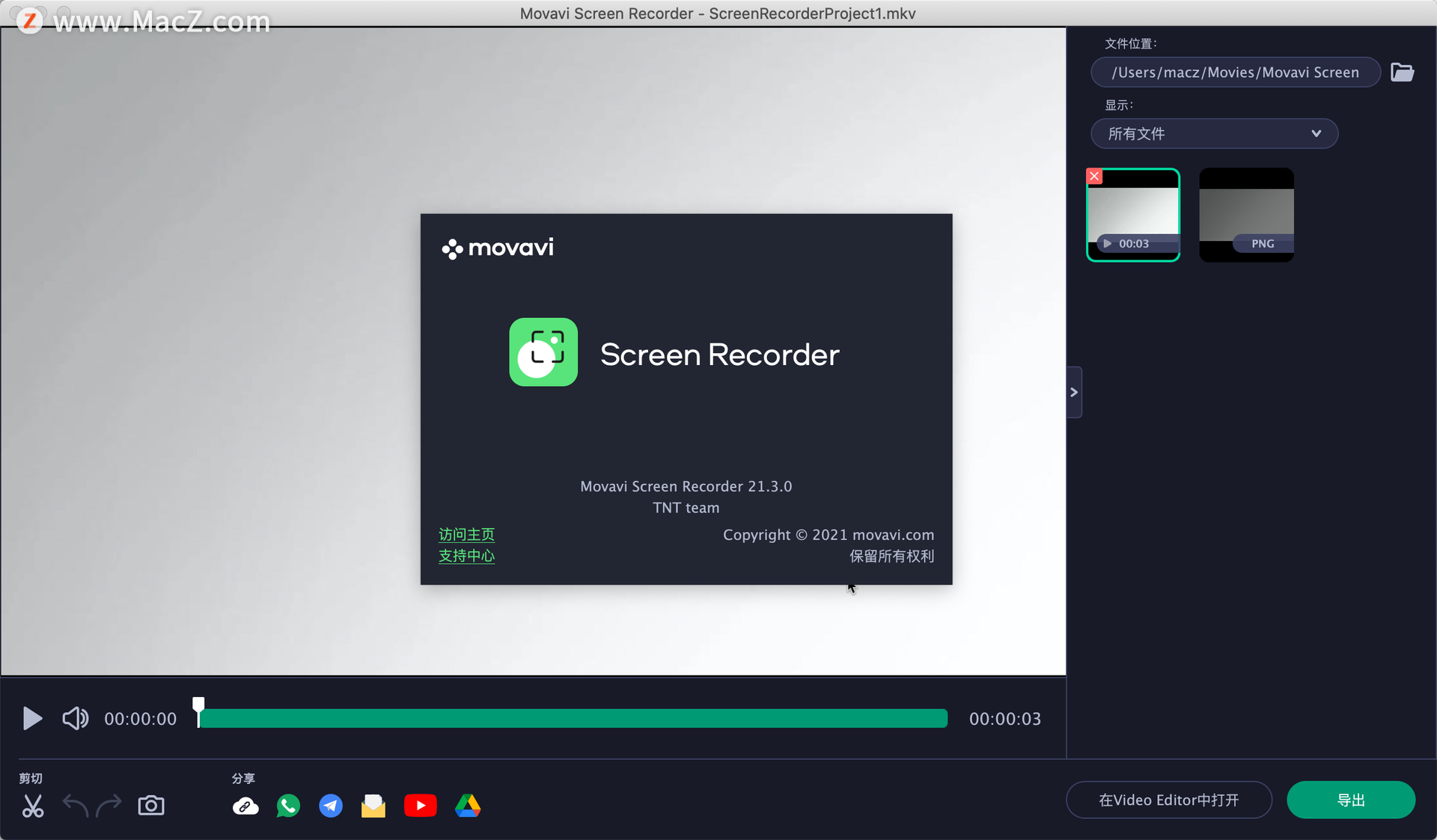Viewport: 1437px width, 840px height.
Task: Undo the last edit
Action: click(x=76, y=806)
